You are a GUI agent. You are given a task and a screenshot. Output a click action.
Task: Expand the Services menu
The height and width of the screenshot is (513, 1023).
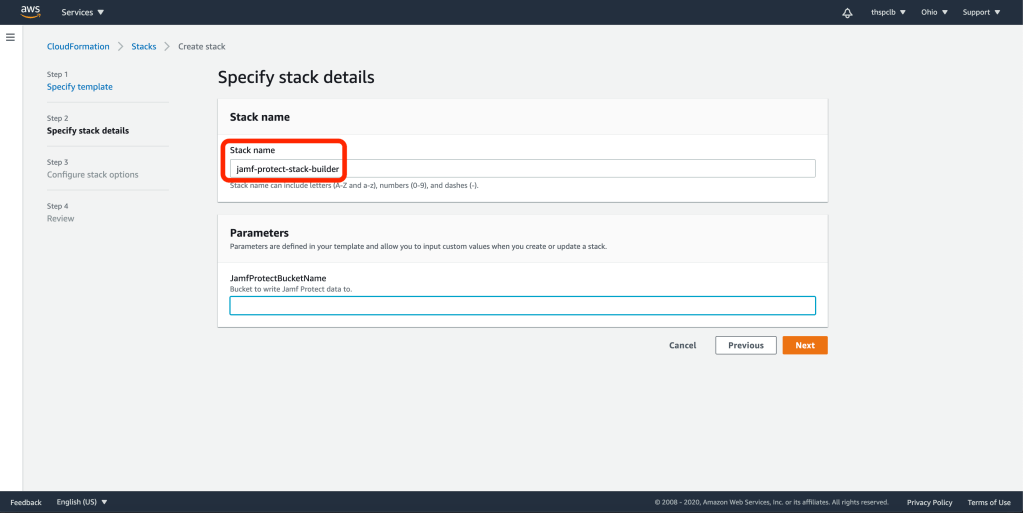click(83, 13)
